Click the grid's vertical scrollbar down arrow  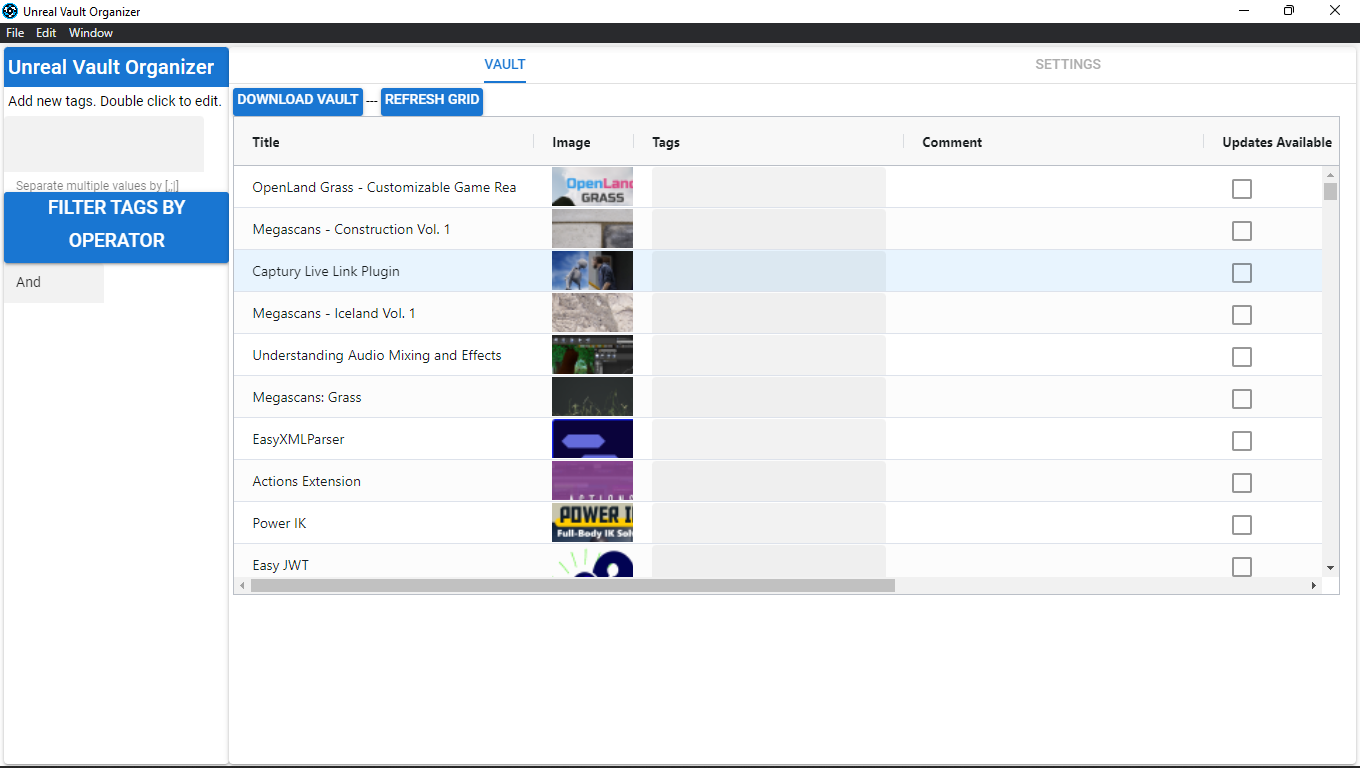(1330, 568)
